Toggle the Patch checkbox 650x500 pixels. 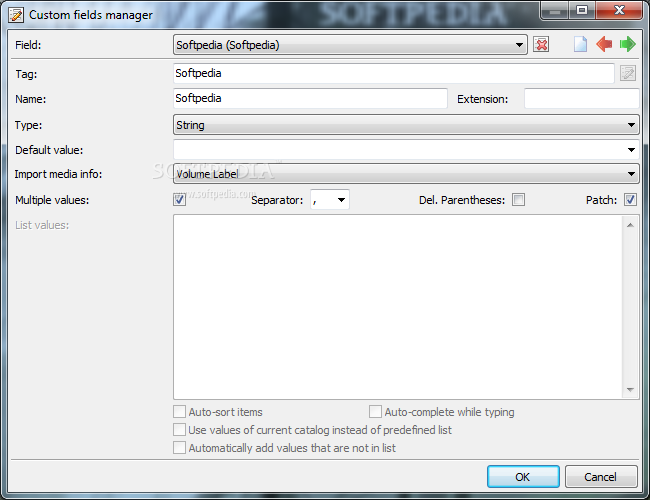click(x=630, y=200)
